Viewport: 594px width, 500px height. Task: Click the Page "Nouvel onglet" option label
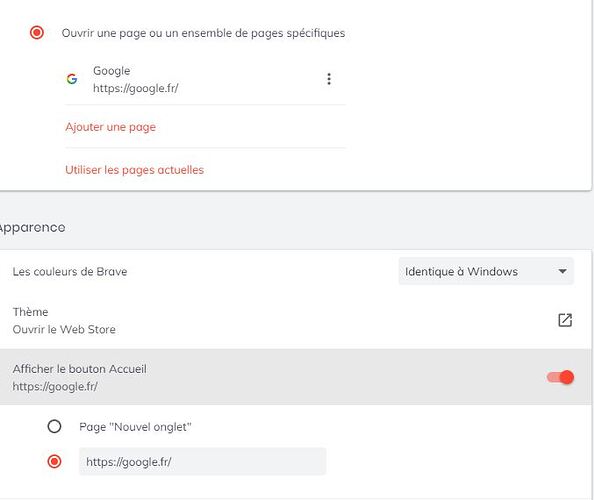pyautogui.click(x=135, y=427)
